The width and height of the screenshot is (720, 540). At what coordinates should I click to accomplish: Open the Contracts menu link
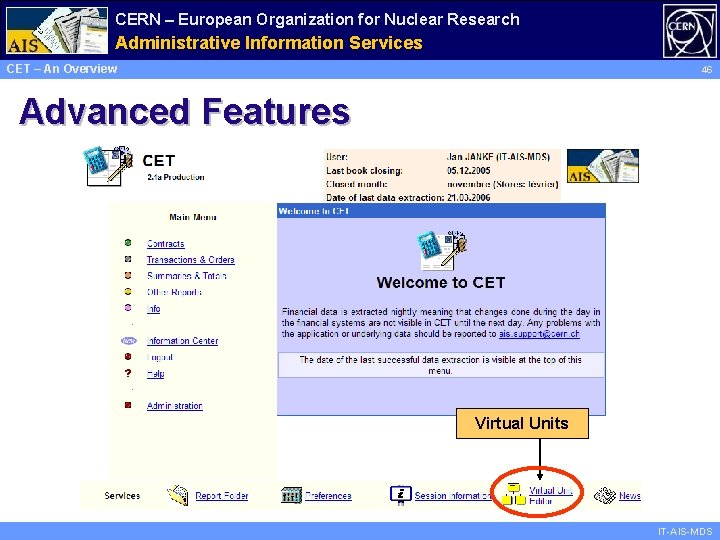[165, 244]
